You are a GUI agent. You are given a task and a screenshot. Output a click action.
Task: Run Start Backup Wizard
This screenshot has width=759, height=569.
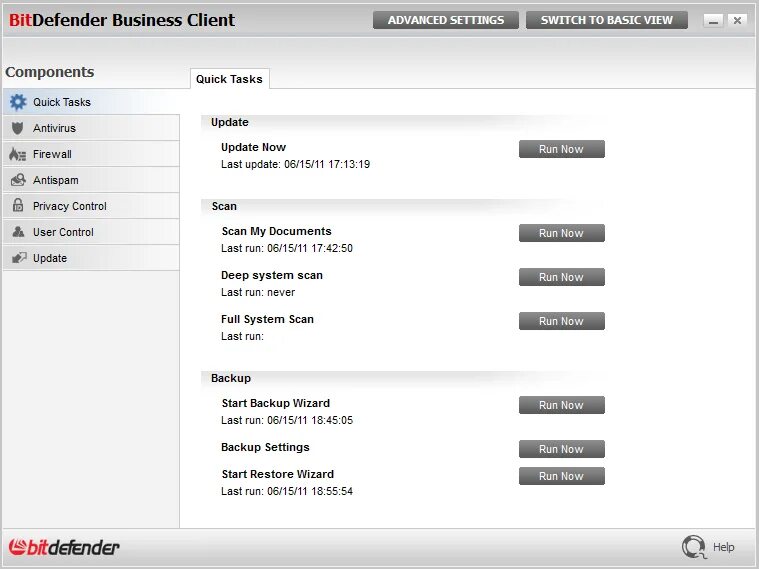[x=562, y=405]
